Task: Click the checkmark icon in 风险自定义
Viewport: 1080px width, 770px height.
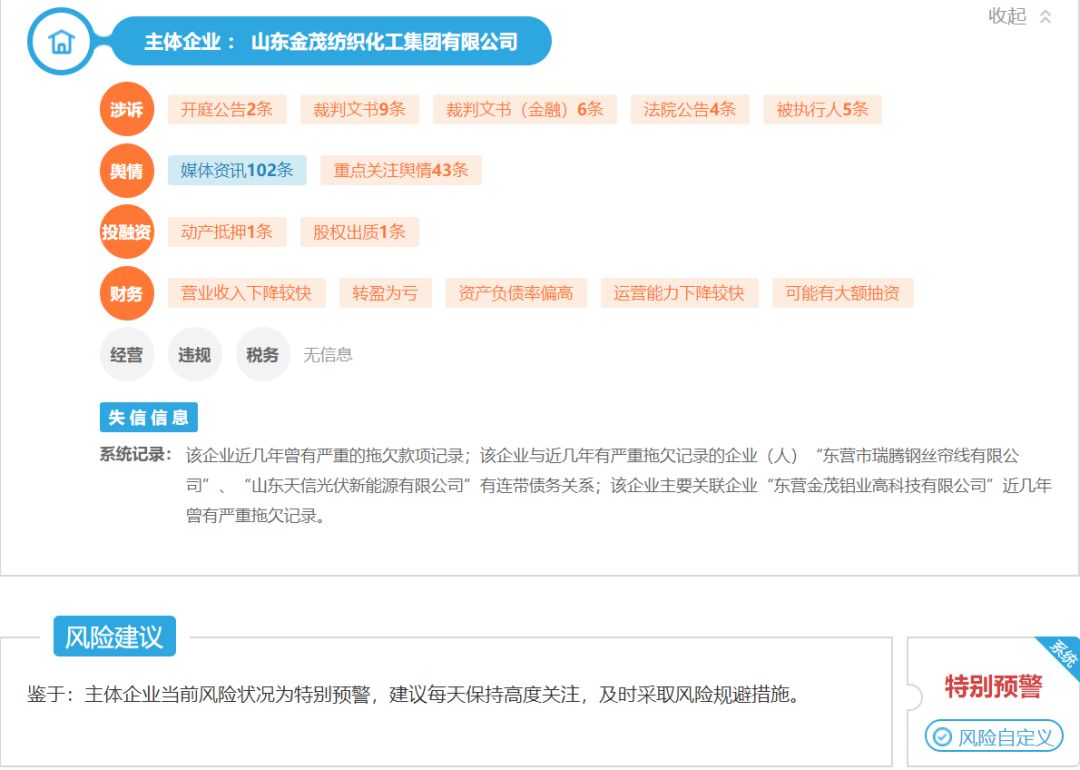Action: [x=943, y=735]
